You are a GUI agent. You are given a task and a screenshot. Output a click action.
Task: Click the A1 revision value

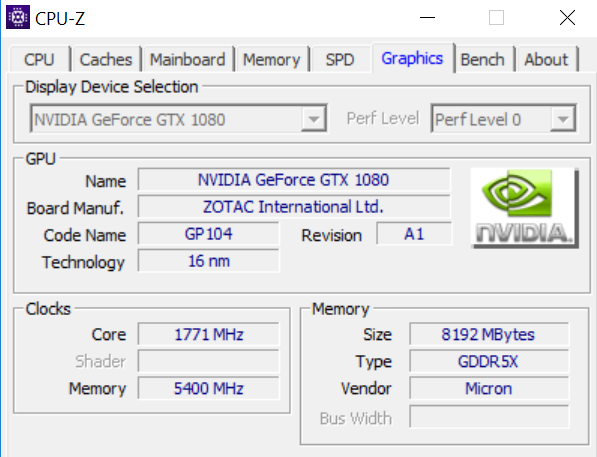[x=414, y=233]
